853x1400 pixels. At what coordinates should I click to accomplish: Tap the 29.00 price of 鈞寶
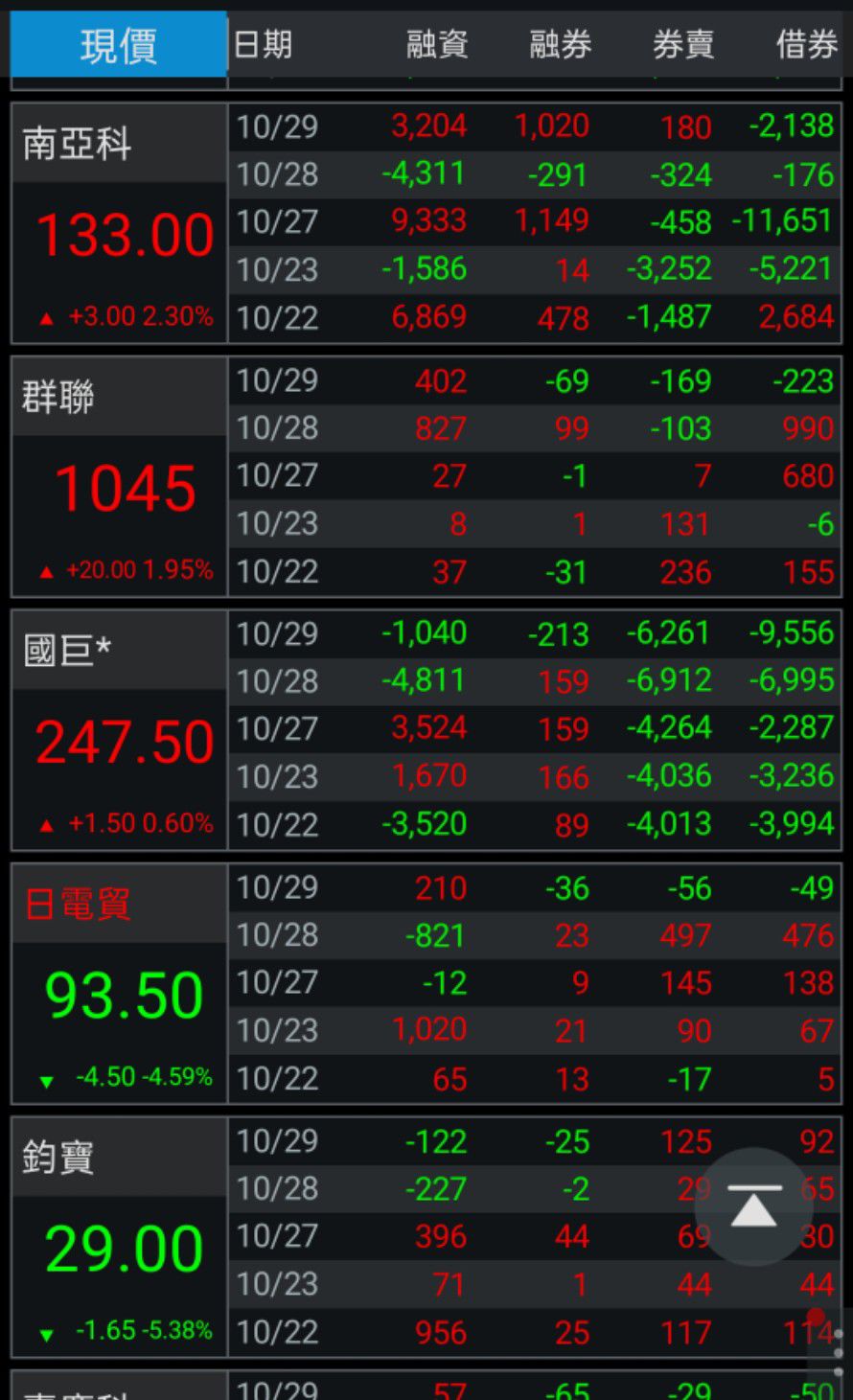pos(125,1250)
